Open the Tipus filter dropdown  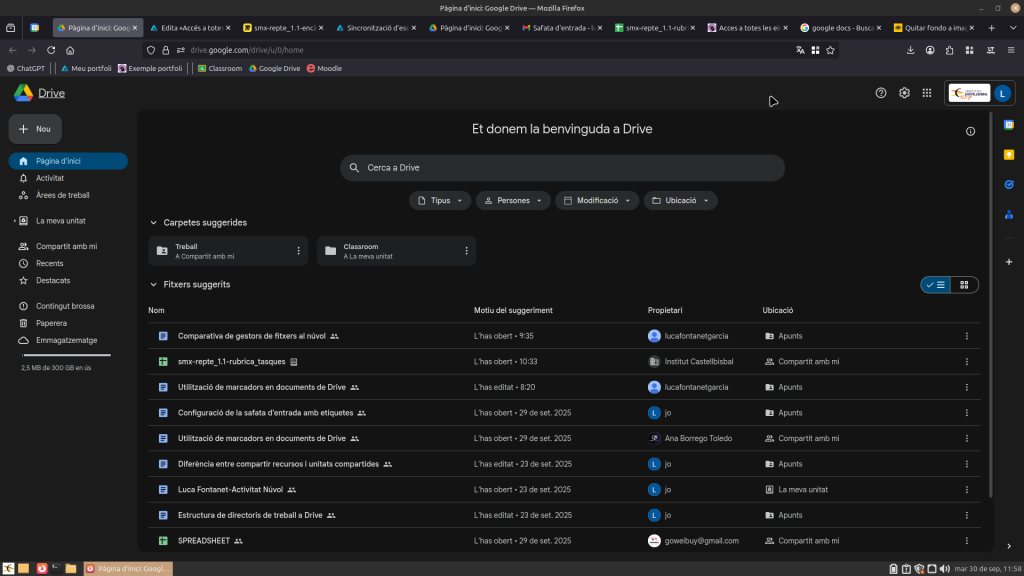point(439,201)
